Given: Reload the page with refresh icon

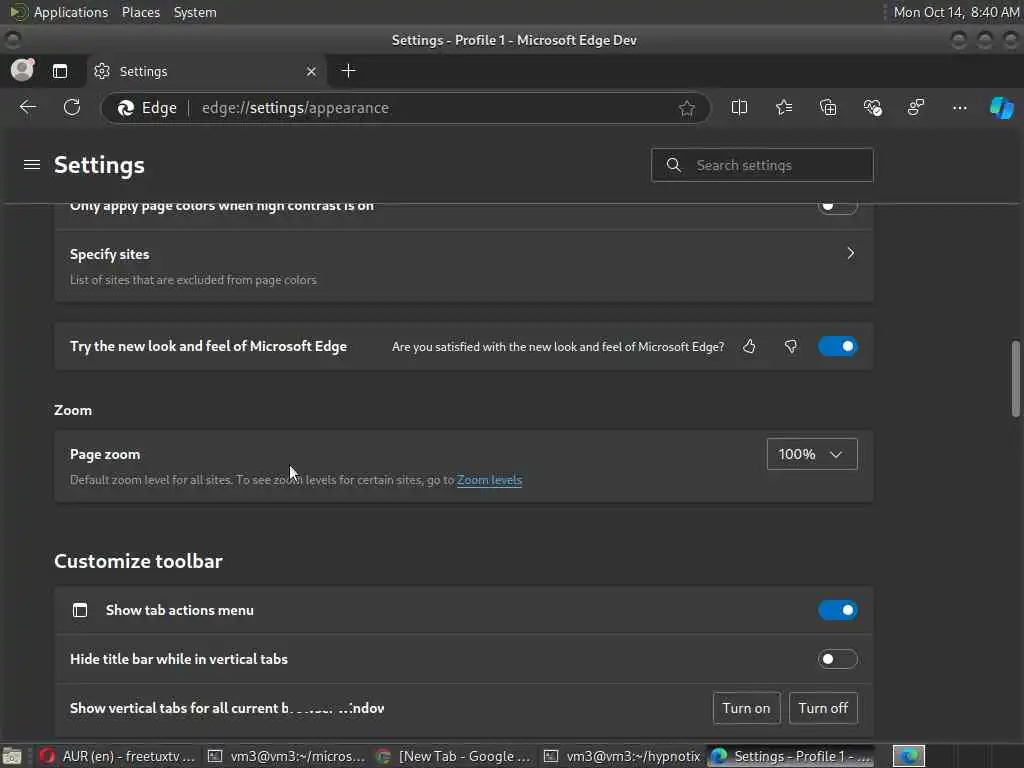Looking at the screenshot, I should click(x=72, y=107).
